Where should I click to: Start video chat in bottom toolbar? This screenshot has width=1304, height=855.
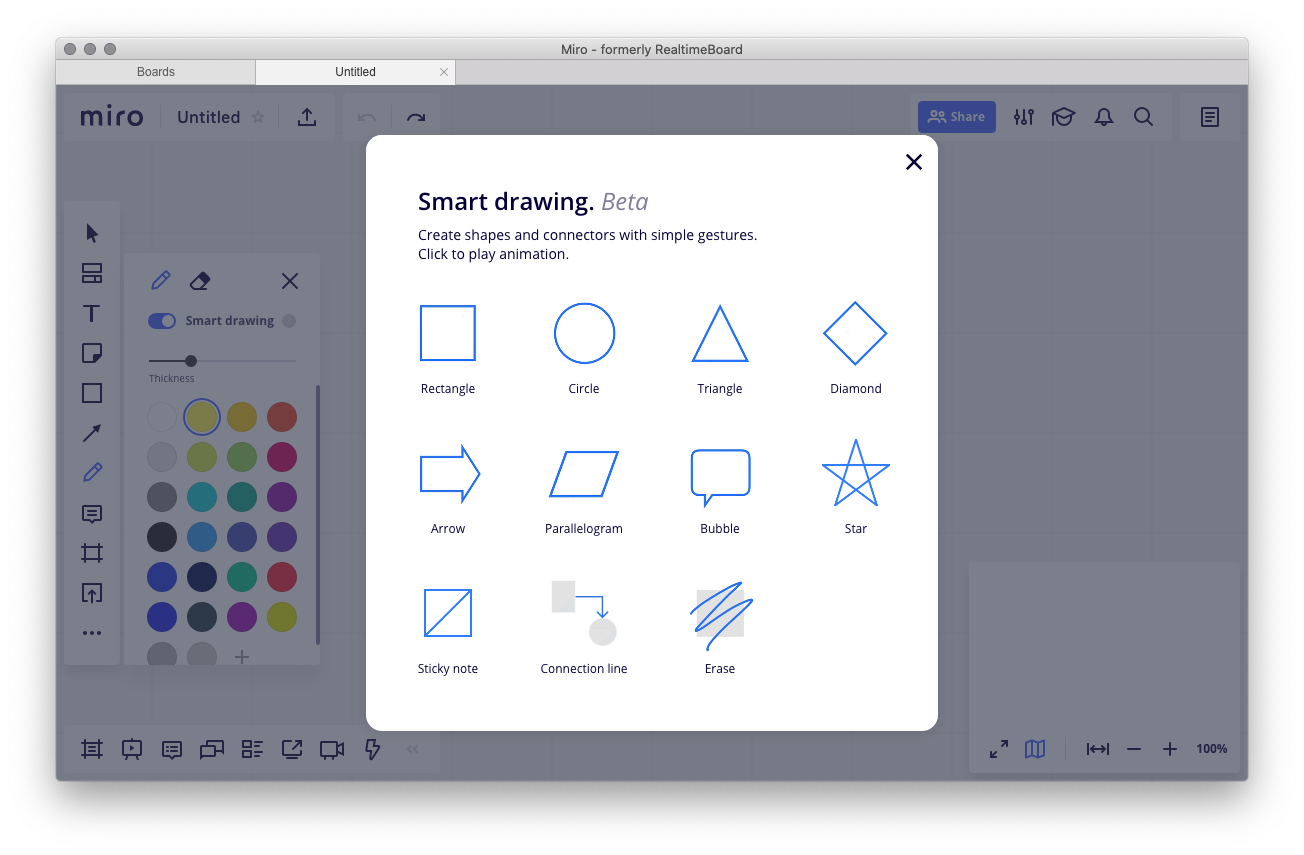click(x=332, y=749)
